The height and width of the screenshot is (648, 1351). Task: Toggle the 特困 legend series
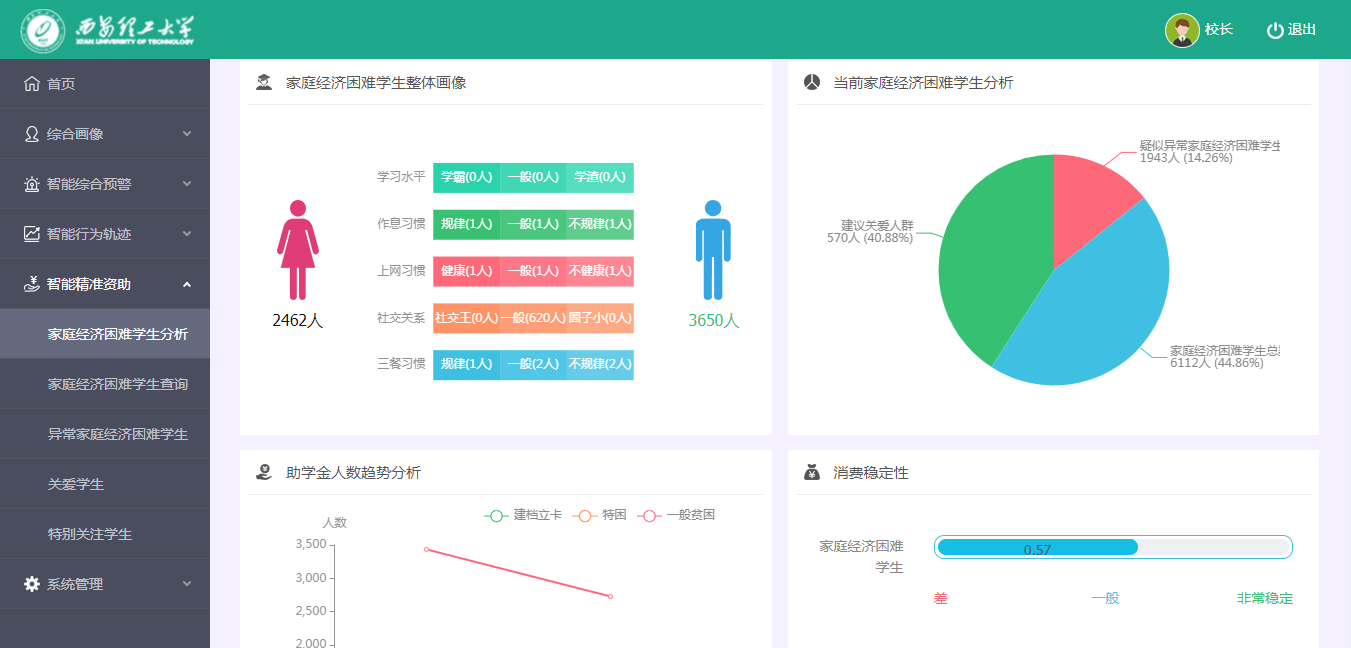coord(600,515)
